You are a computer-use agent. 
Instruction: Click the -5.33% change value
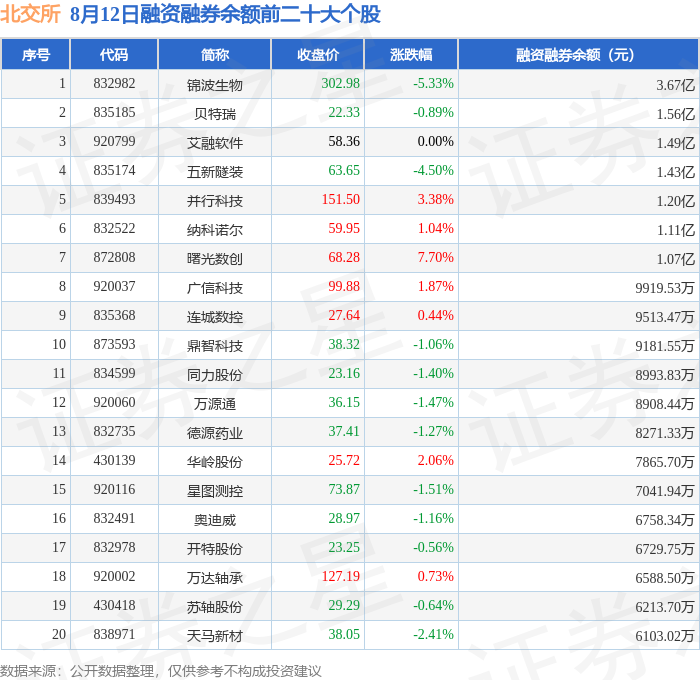tap(433, 83)
